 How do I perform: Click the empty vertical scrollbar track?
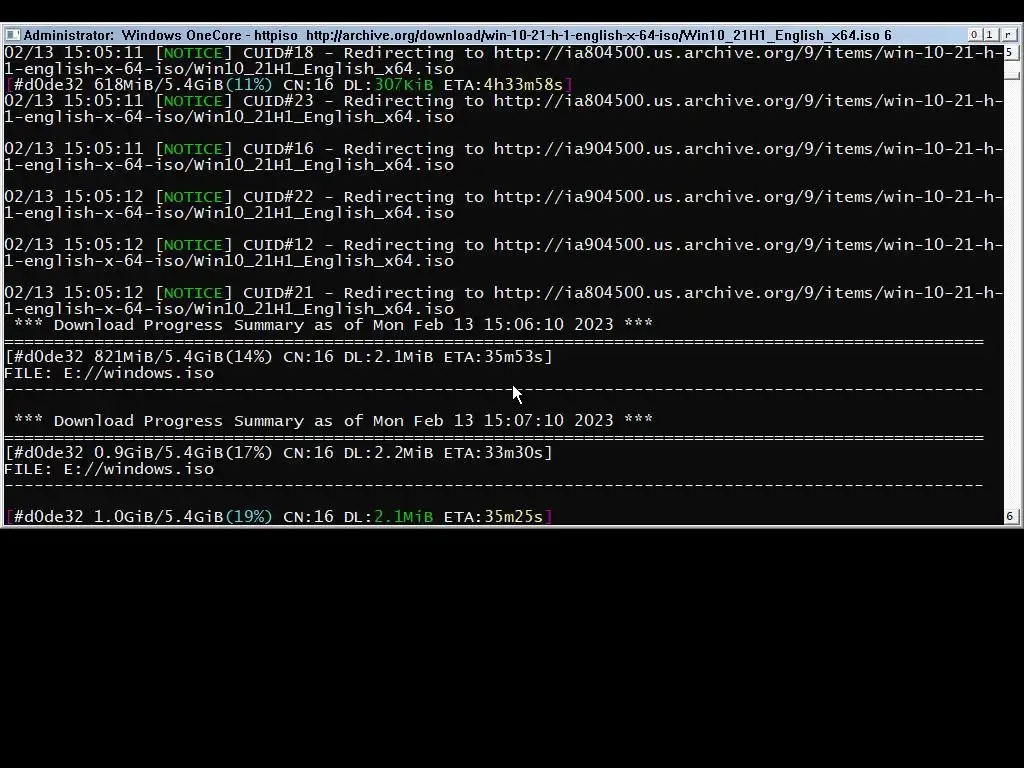coord(1010,294)
